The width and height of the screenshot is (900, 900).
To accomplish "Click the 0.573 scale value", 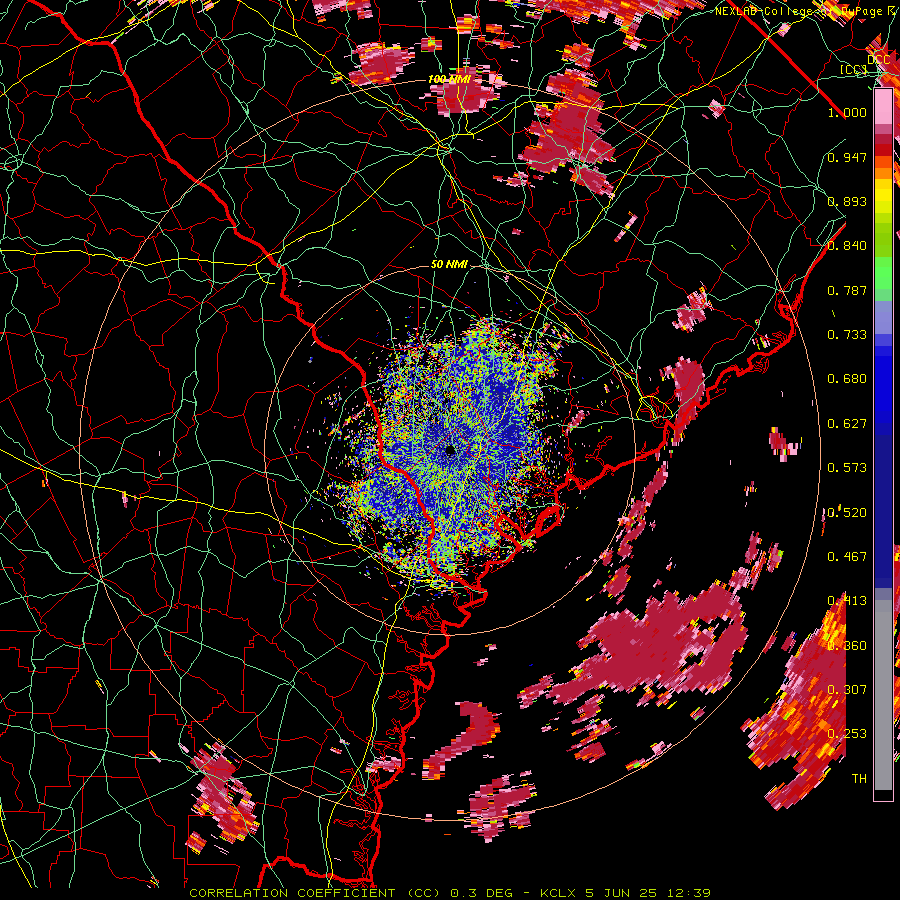I will click(847, 468).
